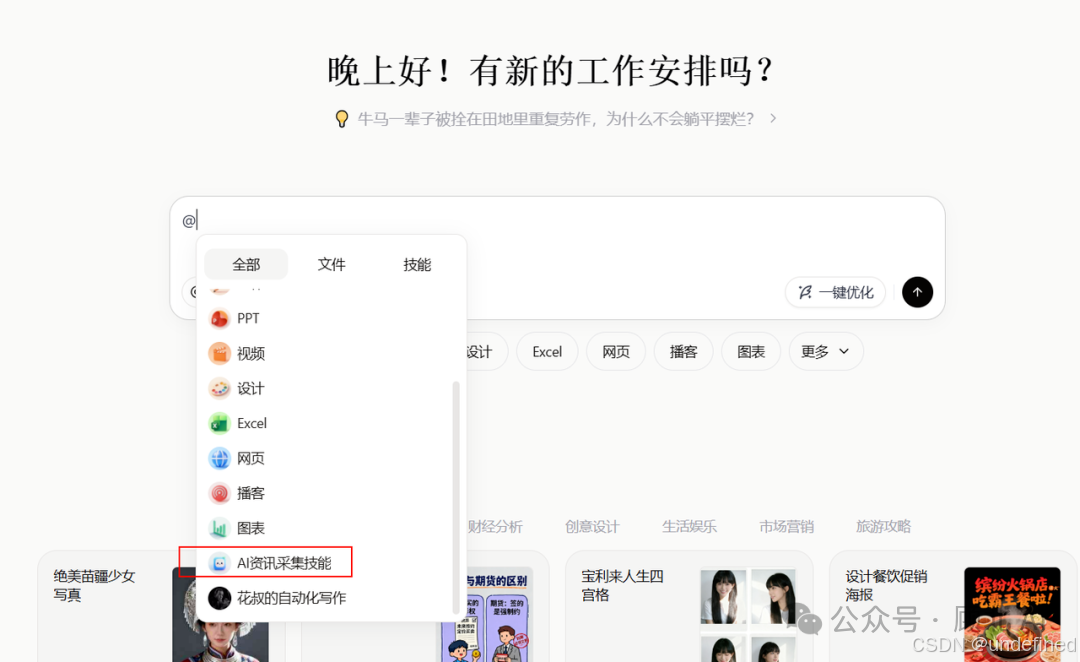Screen dimensions: 1080x662
Task: Switch to the 文件 tab
Action: (331, 264)
